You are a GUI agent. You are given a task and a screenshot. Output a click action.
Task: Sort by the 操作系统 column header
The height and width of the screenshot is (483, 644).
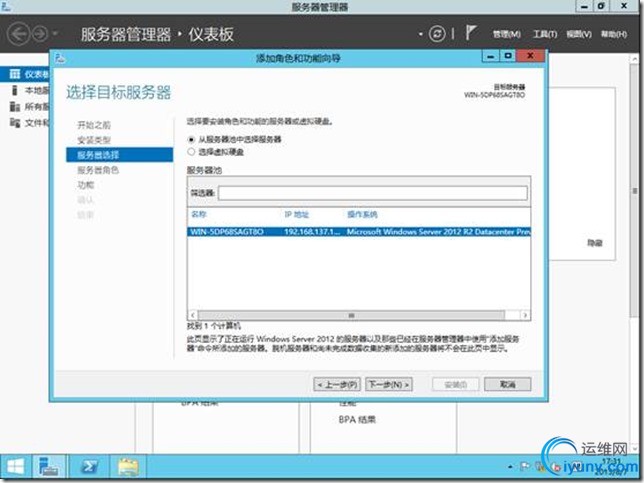[362, 214]
